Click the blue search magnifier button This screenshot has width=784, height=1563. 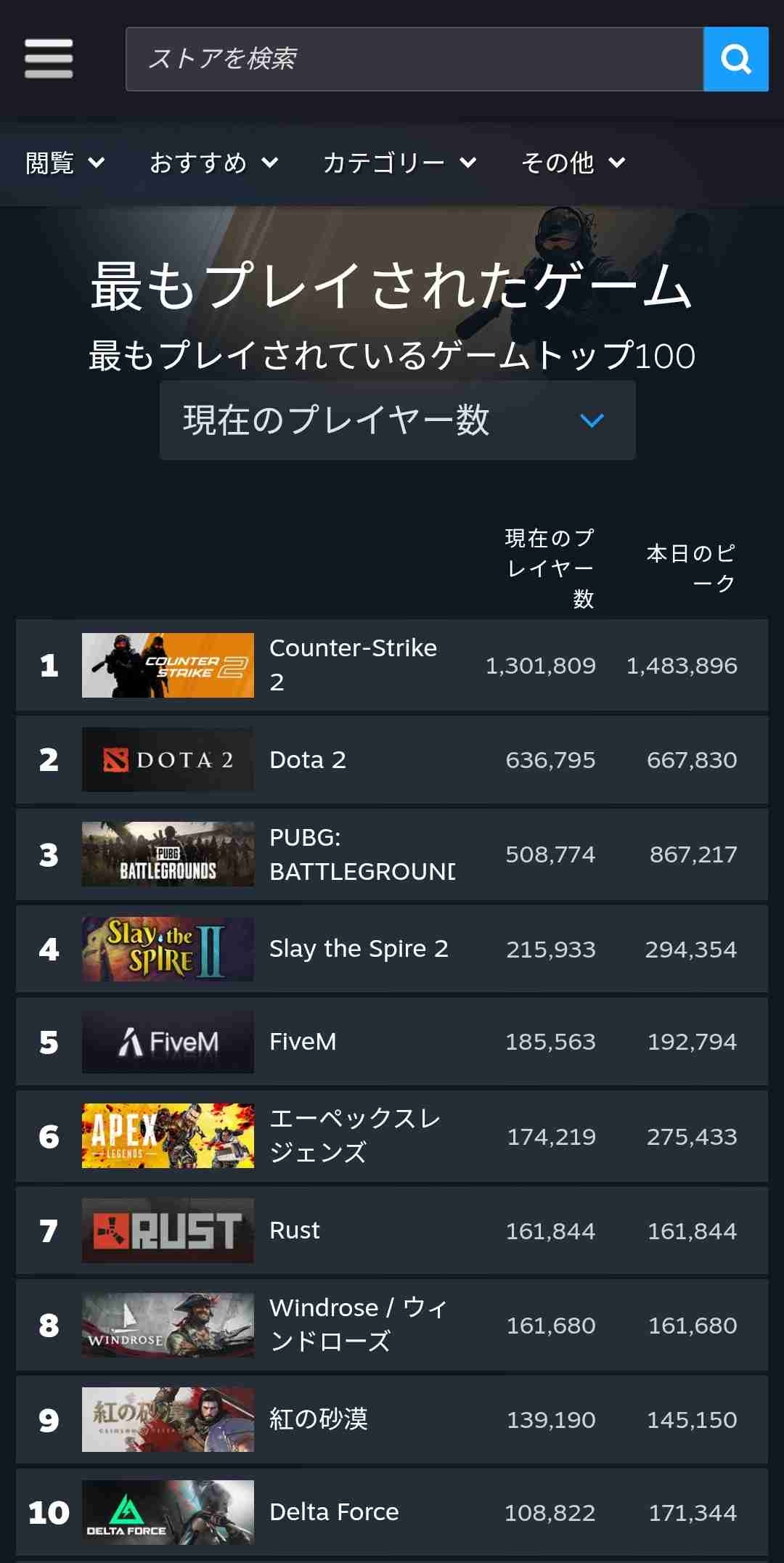pyautogui.click(x=735, y=60)
